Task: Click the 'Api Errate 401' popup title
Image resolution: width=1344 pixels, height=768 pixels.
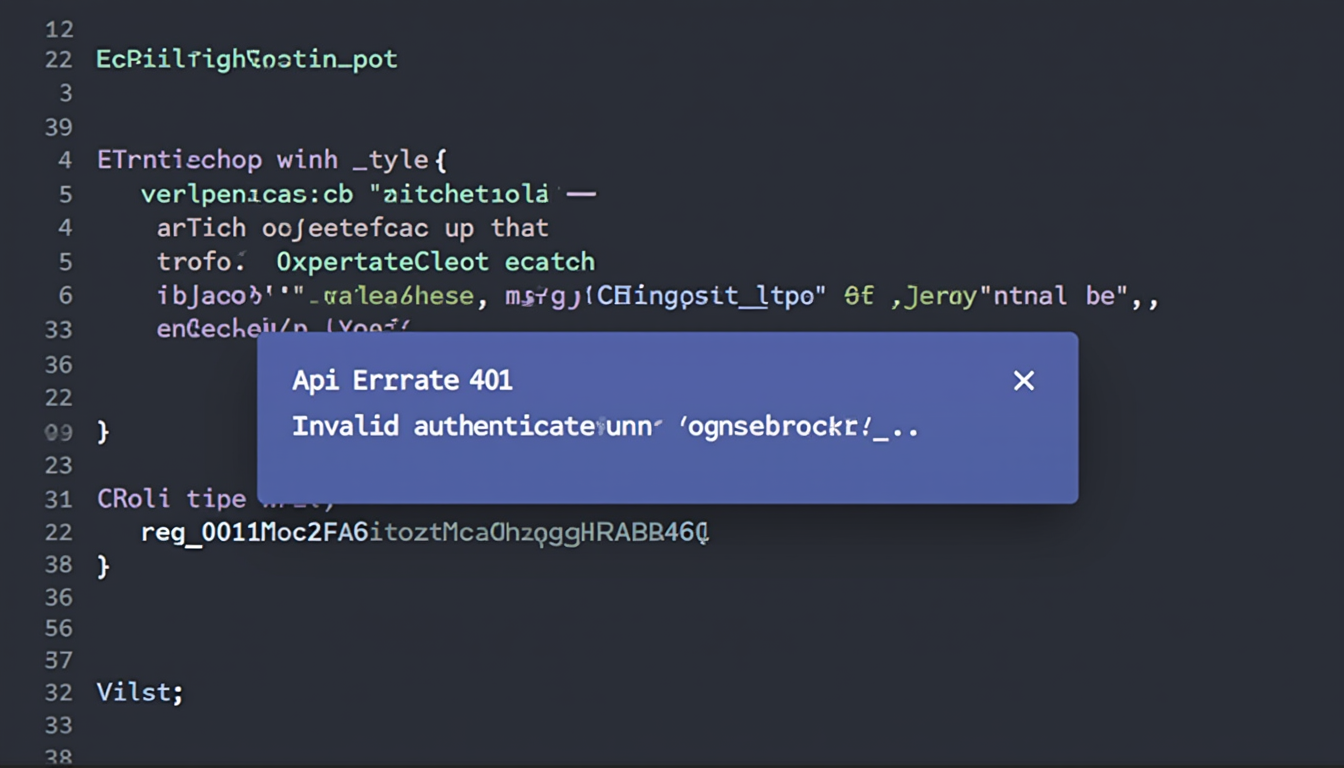Action: click(x=402, y=380)
